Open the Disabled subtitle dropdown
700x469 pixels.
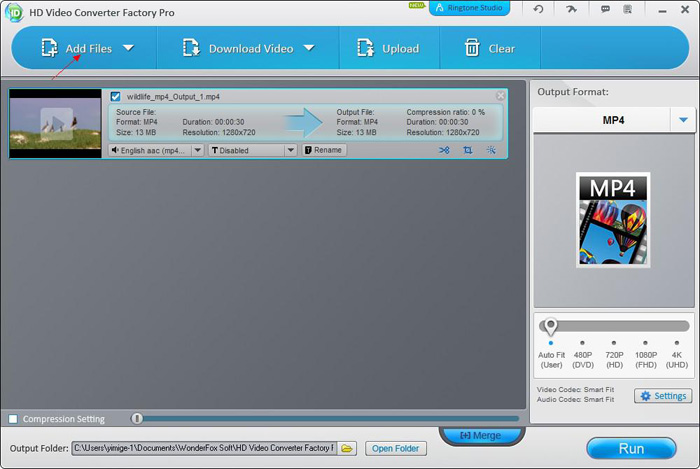pos(291,150)
